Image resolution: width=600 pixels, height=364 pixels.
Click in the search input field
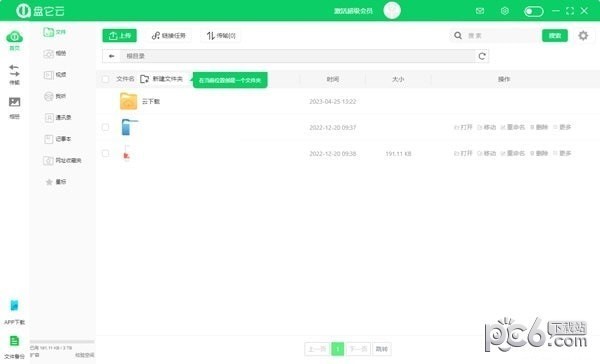tap(502, 36)
